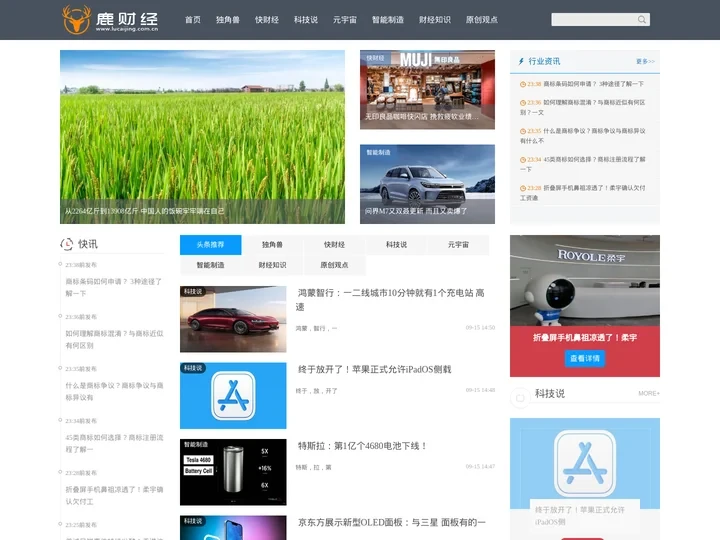The image size is (720, 540).
Task: Open 首页 in the top navigation
Action: coord(193,20)
